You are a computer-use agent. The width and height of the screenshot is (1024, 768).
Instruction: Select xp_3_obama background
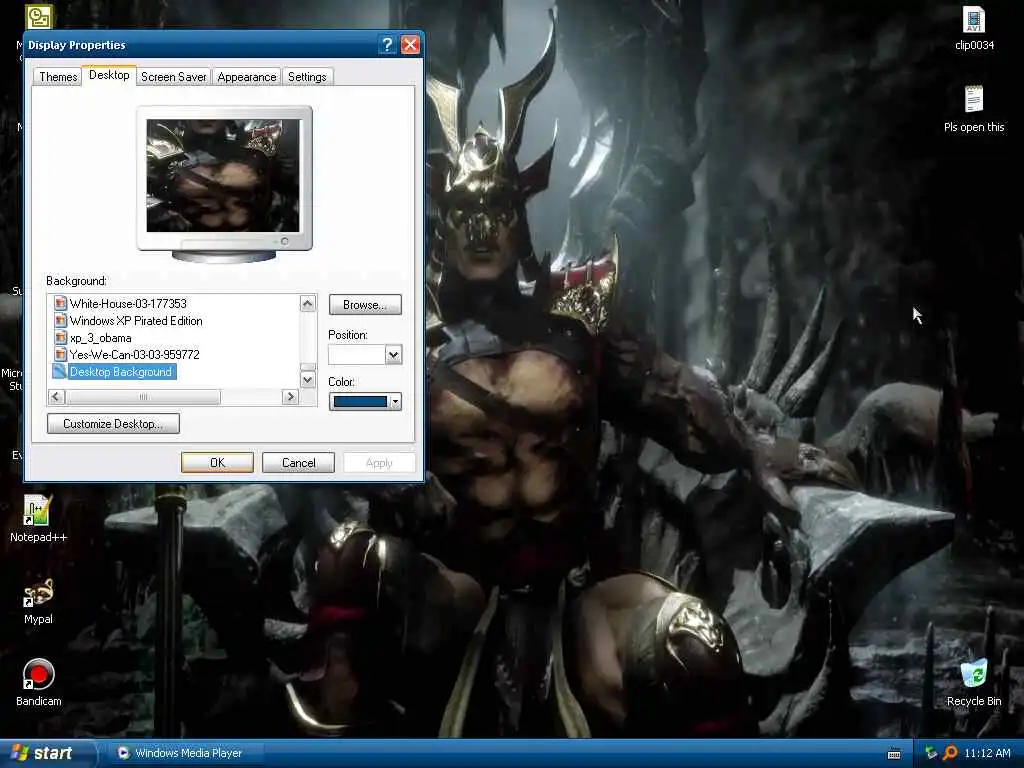coord(101,338)
